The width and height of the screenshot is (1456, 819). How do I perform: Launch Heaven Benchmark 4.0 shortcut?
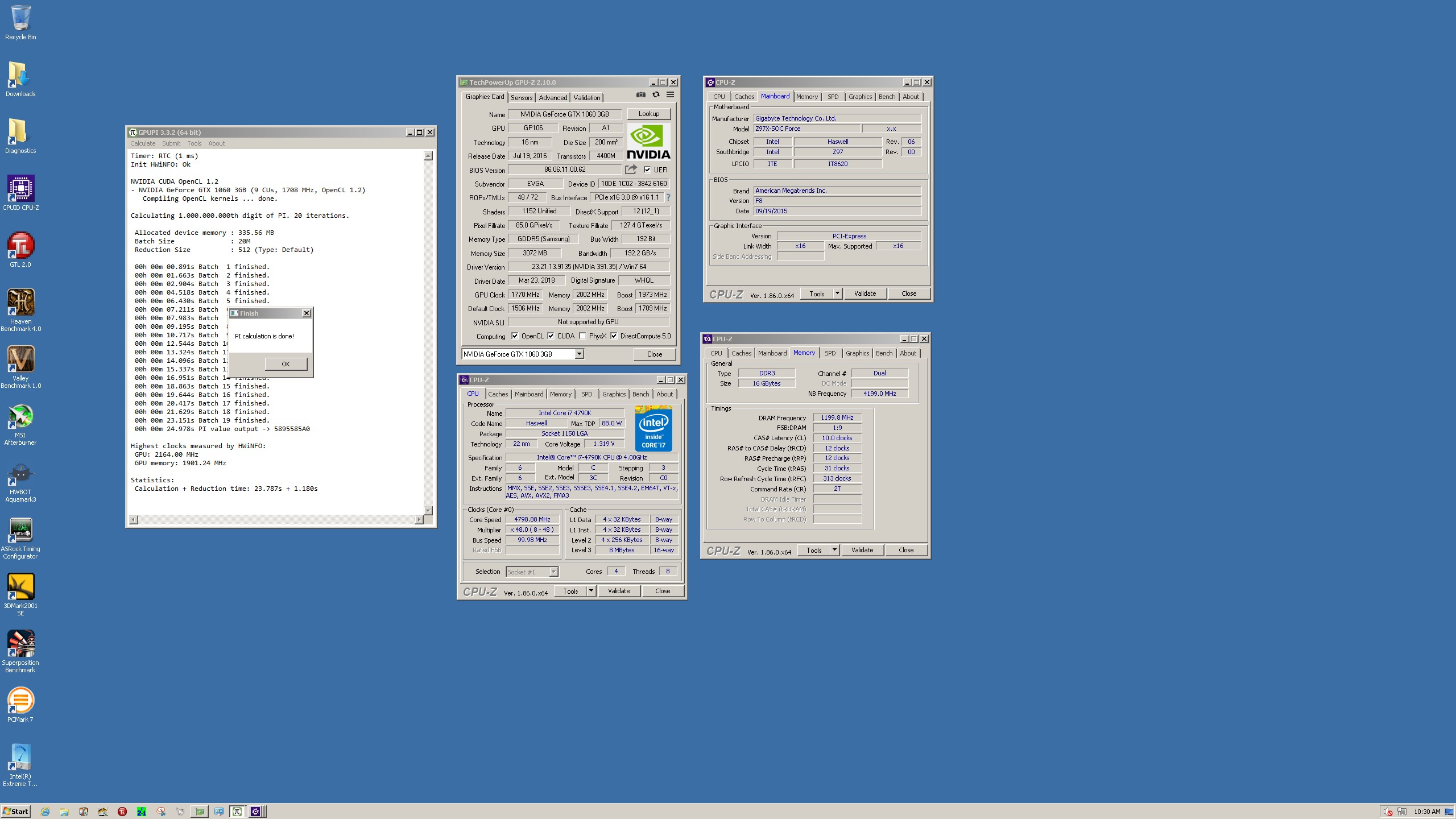click(x=20, y=310)
